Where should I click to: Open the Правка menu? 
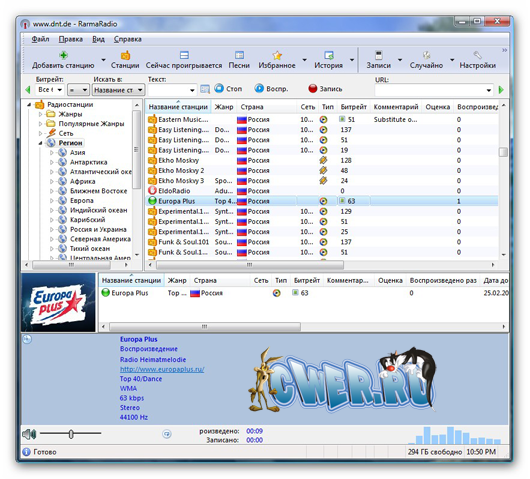click(71, 39)
